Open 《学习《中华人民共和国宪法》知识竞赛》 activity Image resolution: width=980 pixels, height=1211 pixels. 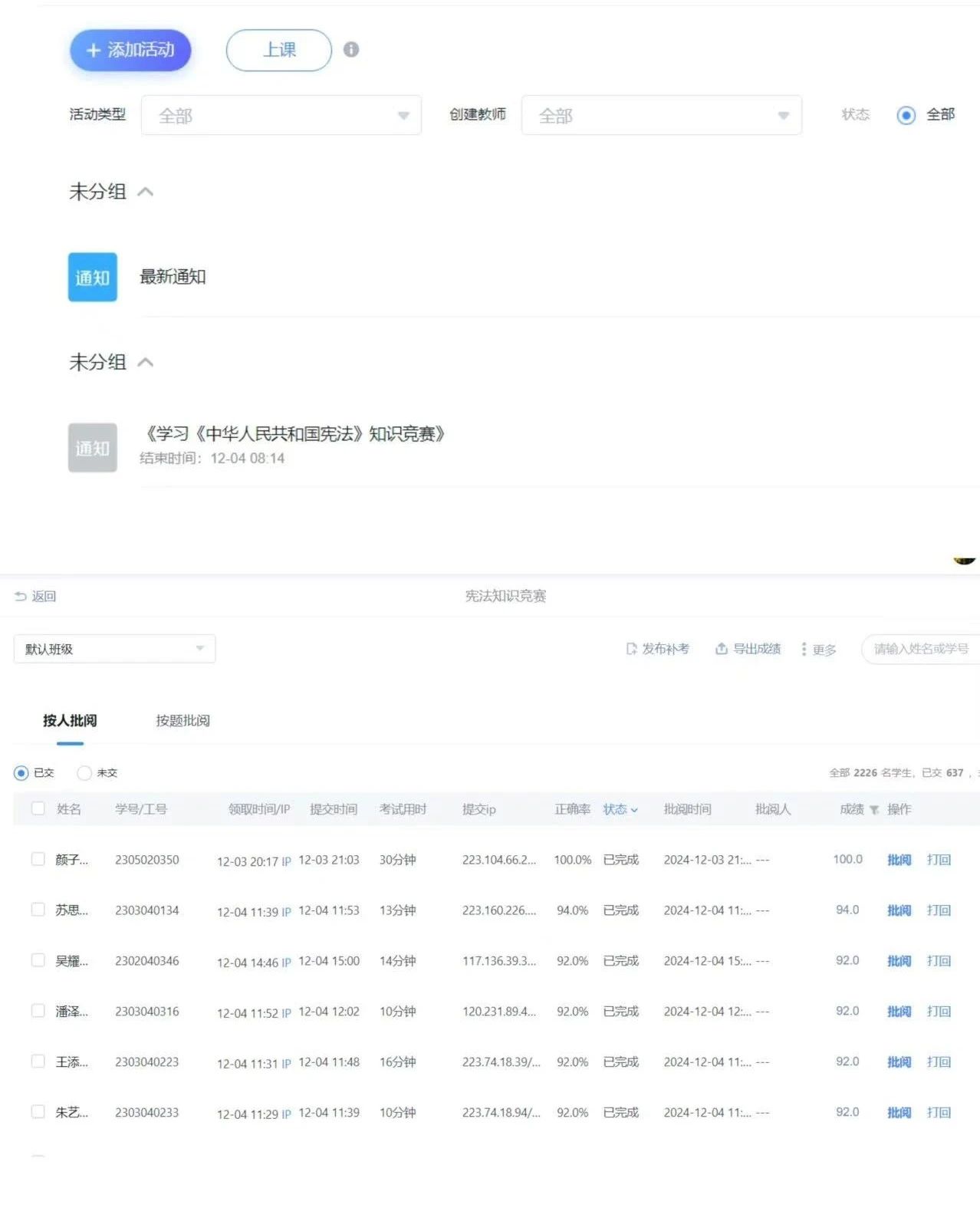click(294, 434)
